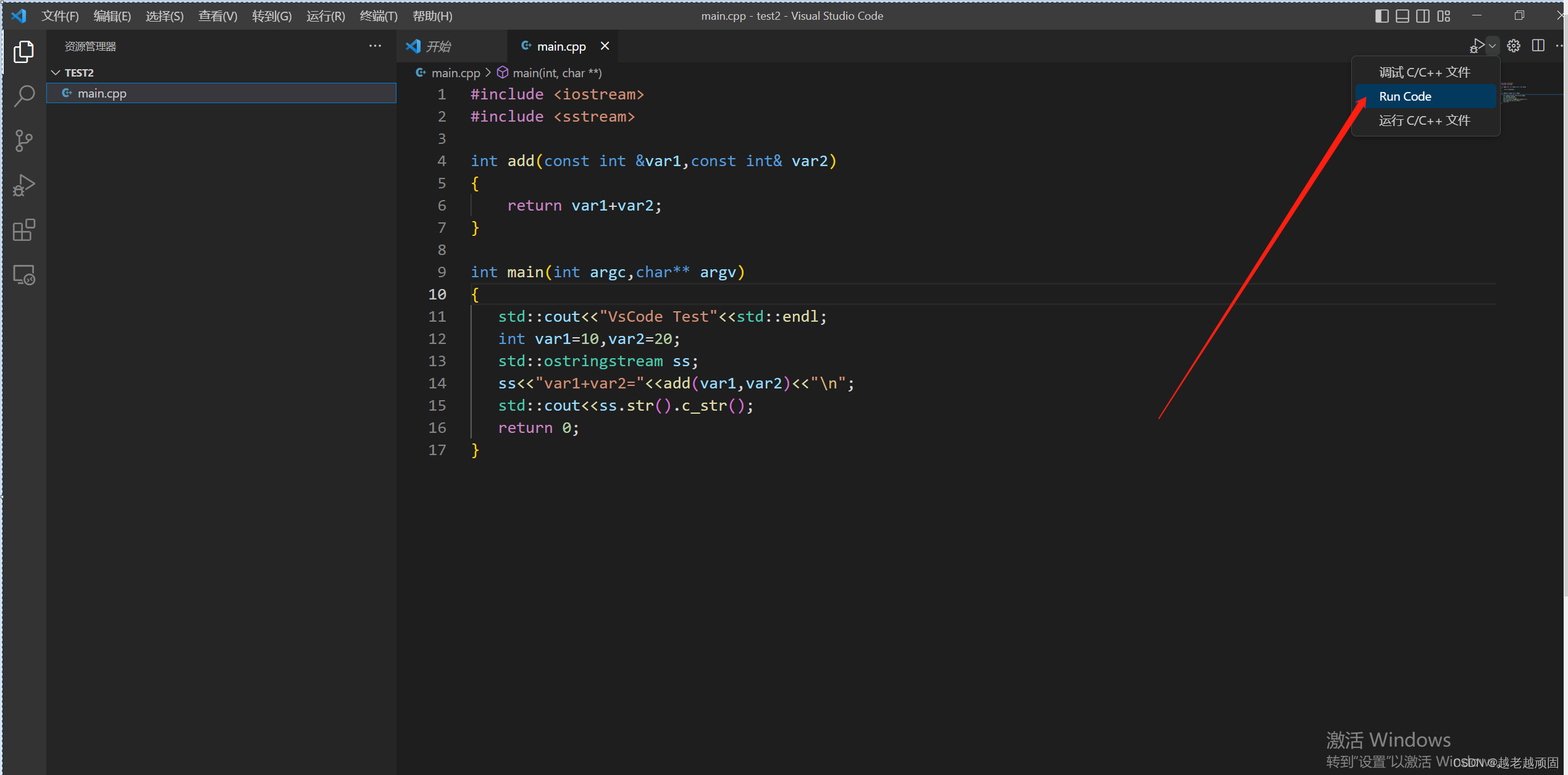1568x775 pixels.
Task: Click the debug/run play button in the editor toolbar
Action: pyautogui.click(x=1477, y=46)
